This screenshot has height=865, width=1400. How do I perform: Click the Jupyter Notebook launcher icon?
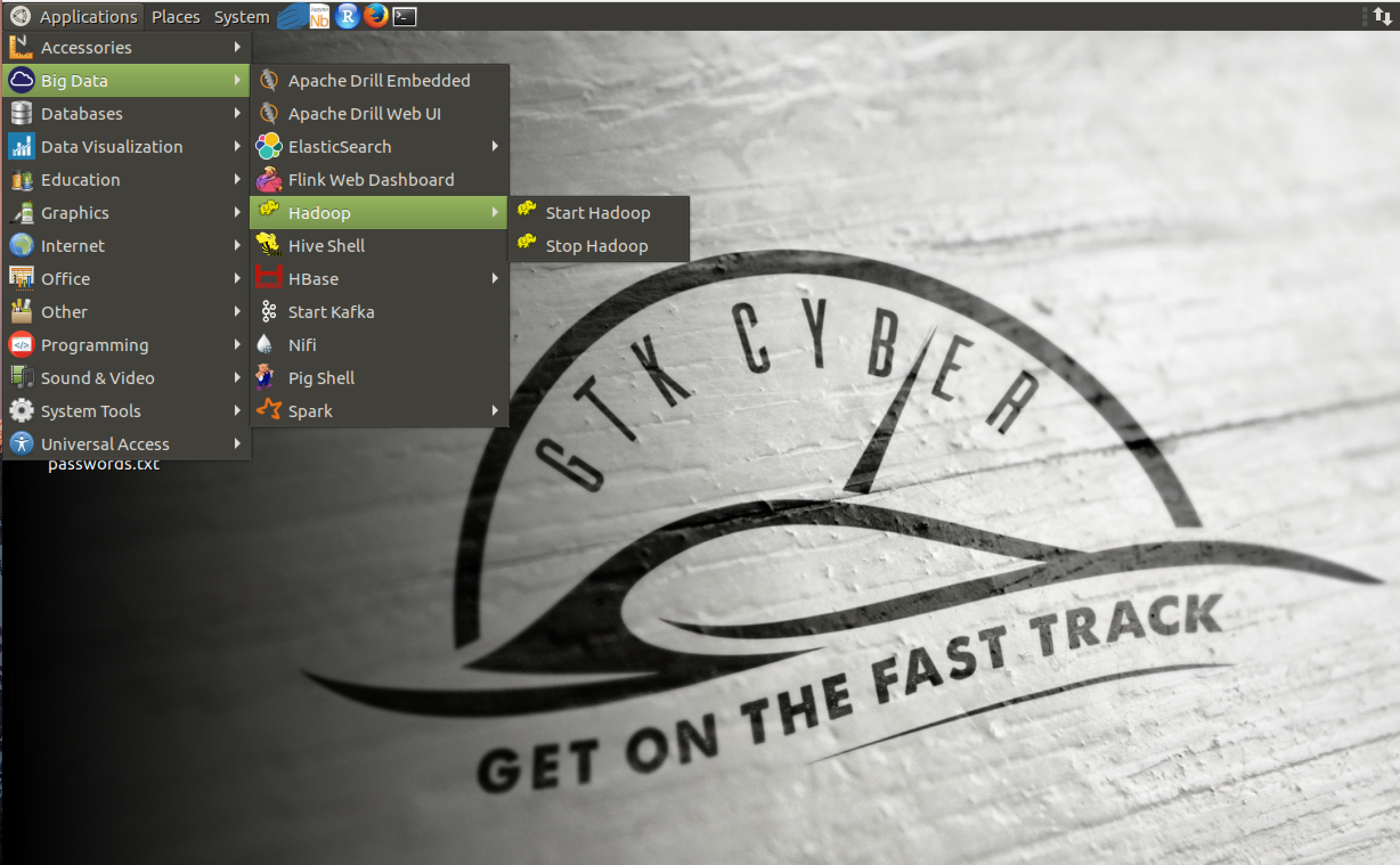click(x=319, y=16)
